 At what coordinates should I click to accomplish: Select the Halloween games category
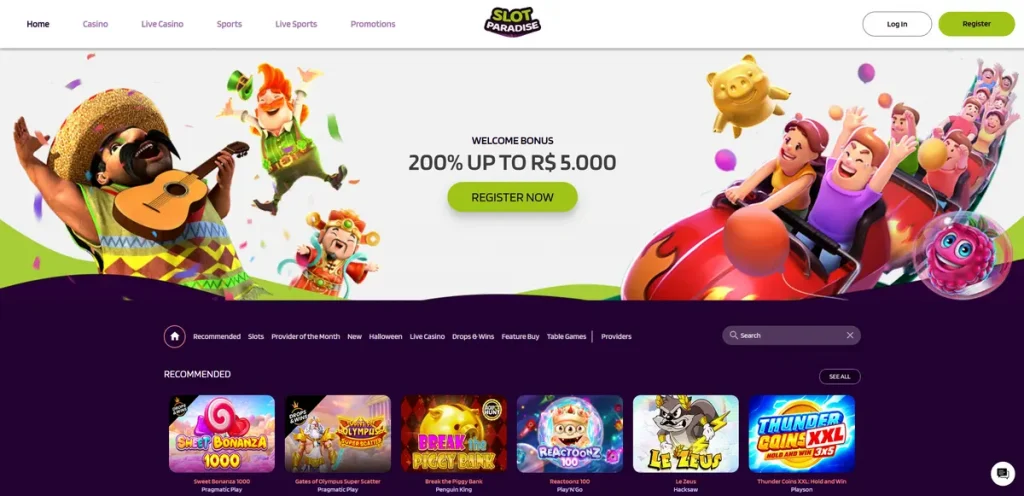385,337
